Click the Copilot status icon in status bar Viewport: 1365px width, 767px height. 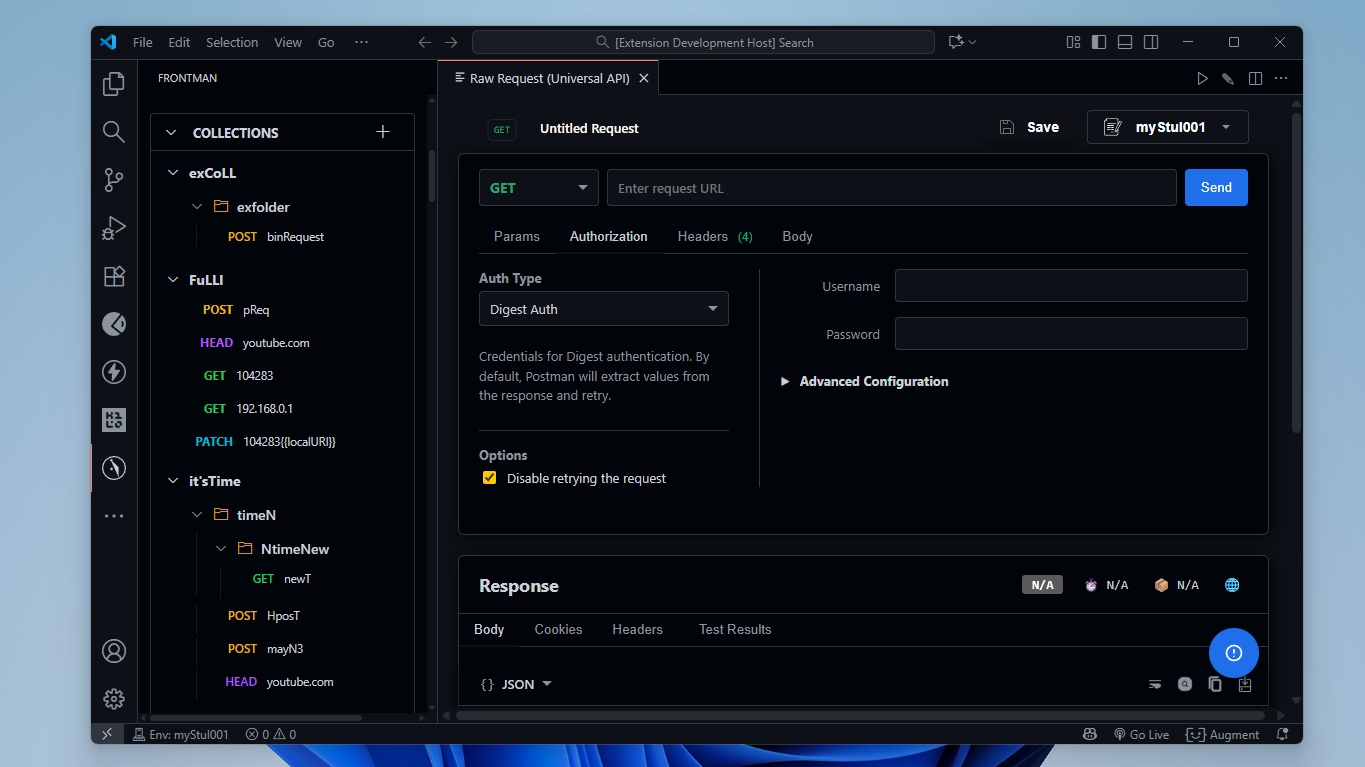coord(1090,734)
